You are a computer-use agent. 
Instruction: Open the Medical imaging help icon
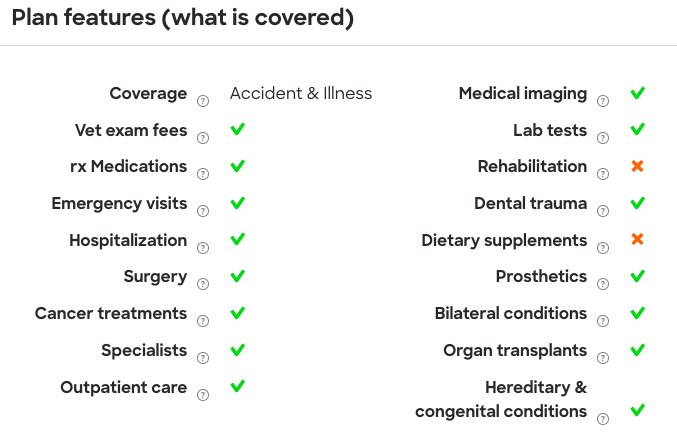coord(603,101)
